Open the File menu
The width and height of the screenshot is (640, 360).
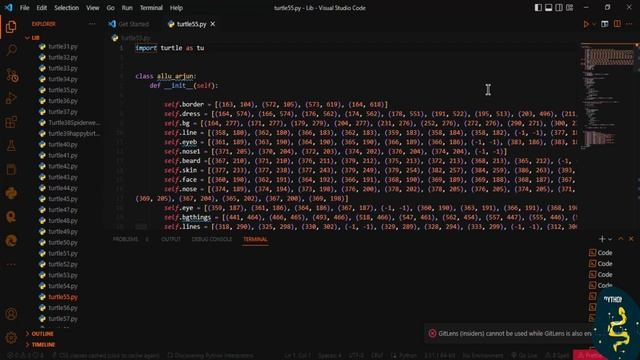[x=24, y=8]
